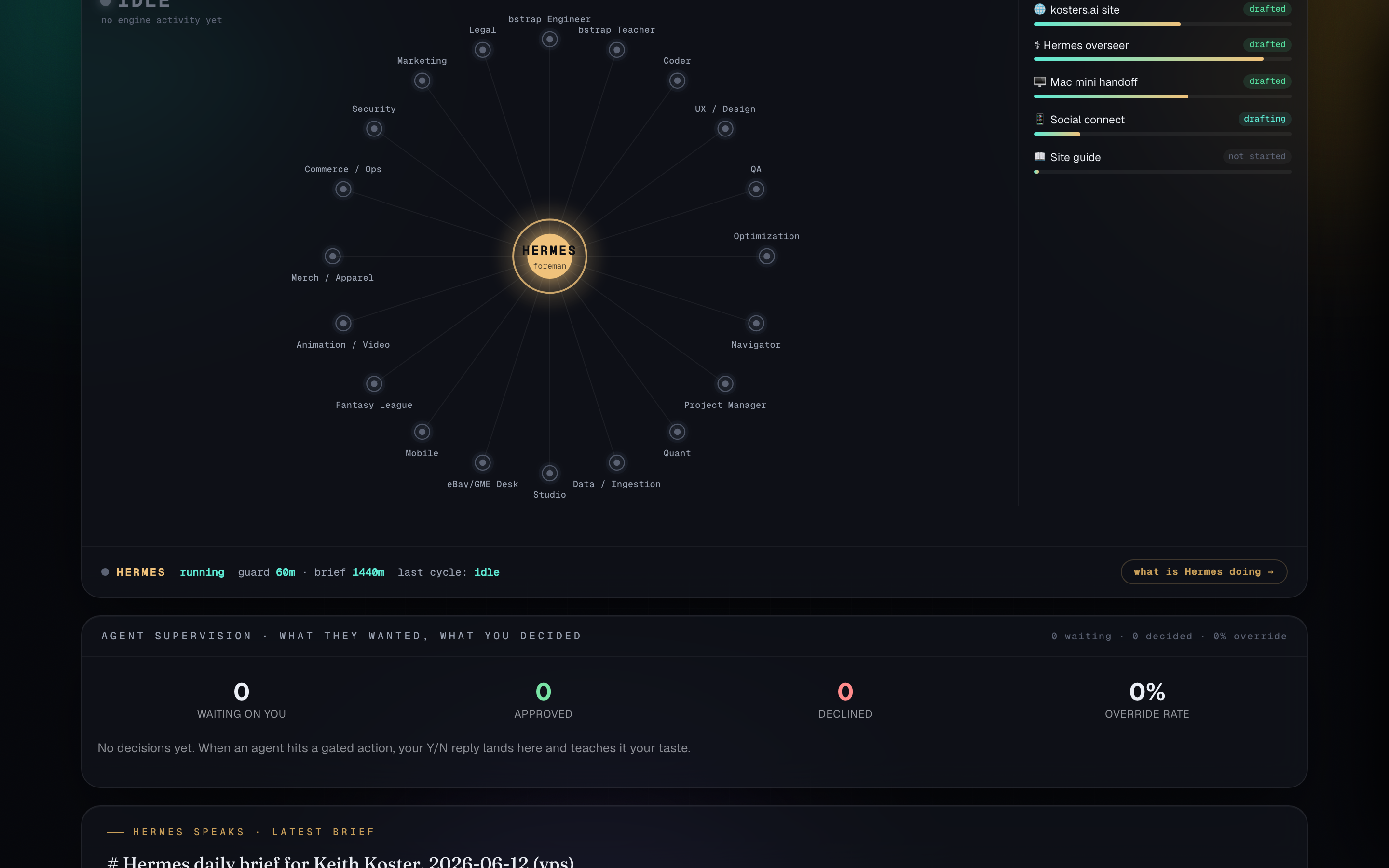The image size is (1389, 868).
Task: Click the Social connect progress bar
Action: tap(1162, 134)
